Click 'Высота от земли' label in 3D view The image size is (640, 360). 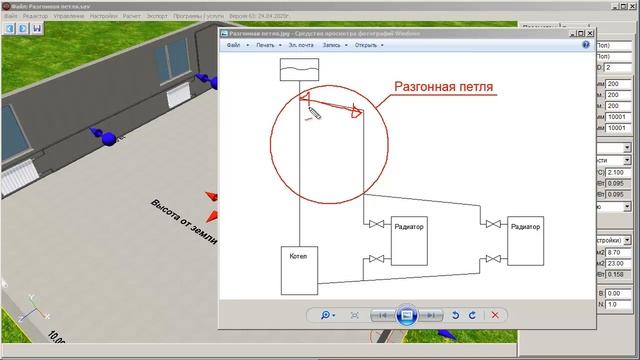pyautogui.click(x=184, y=222)
